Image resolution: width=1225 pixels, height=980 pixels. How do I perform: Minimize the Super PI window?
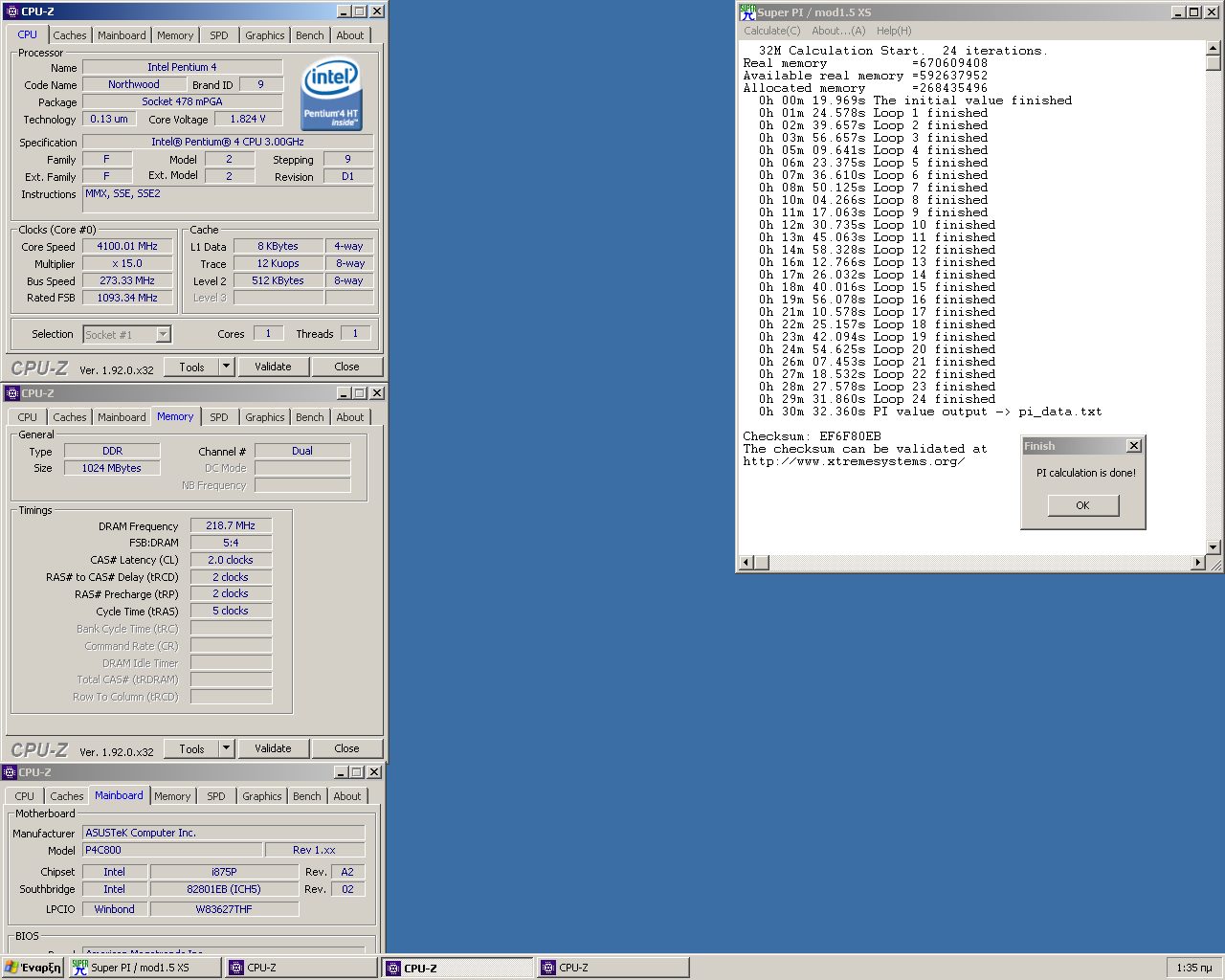(x=1179, y=12)
